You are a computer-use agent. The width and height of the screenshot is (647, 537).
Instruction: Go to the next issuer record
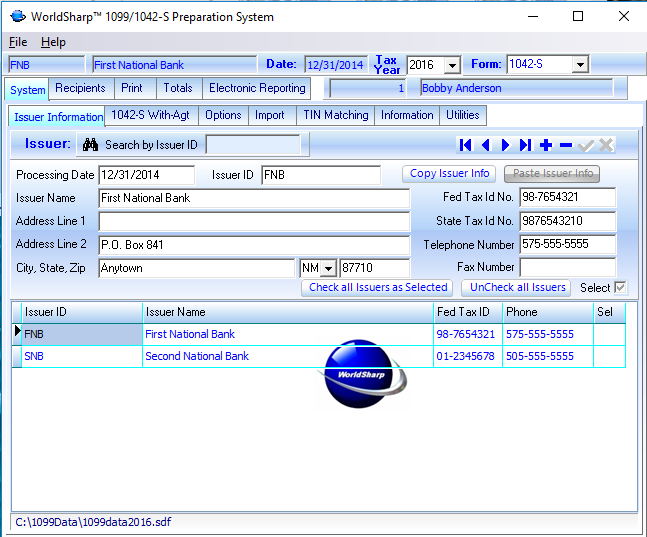[x=506, y=145]
